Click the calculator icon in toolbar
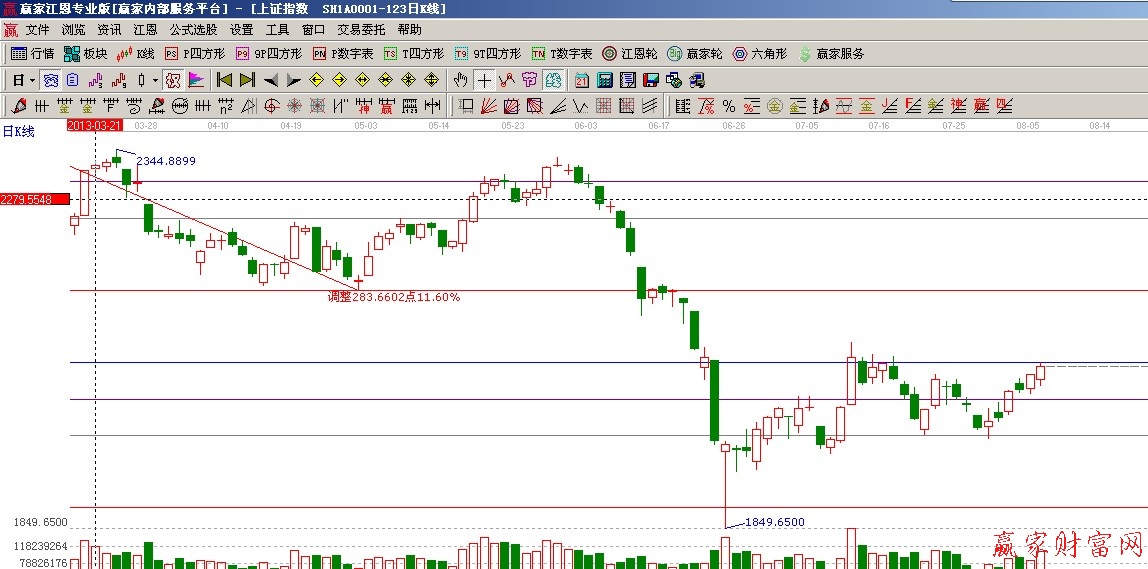This screenshot has width=1148, height=569. [606, 80]
